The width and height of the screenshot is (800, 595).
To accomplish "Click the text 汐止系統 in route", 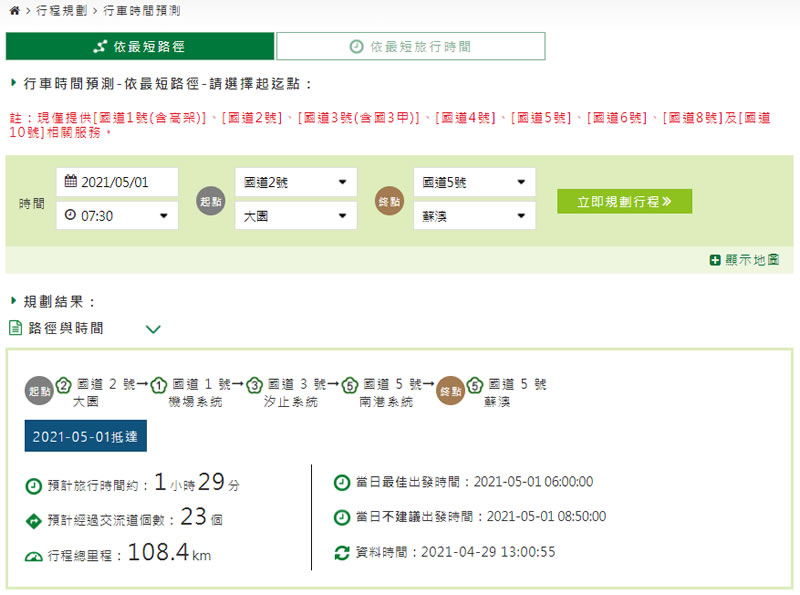I will (291, 402).
